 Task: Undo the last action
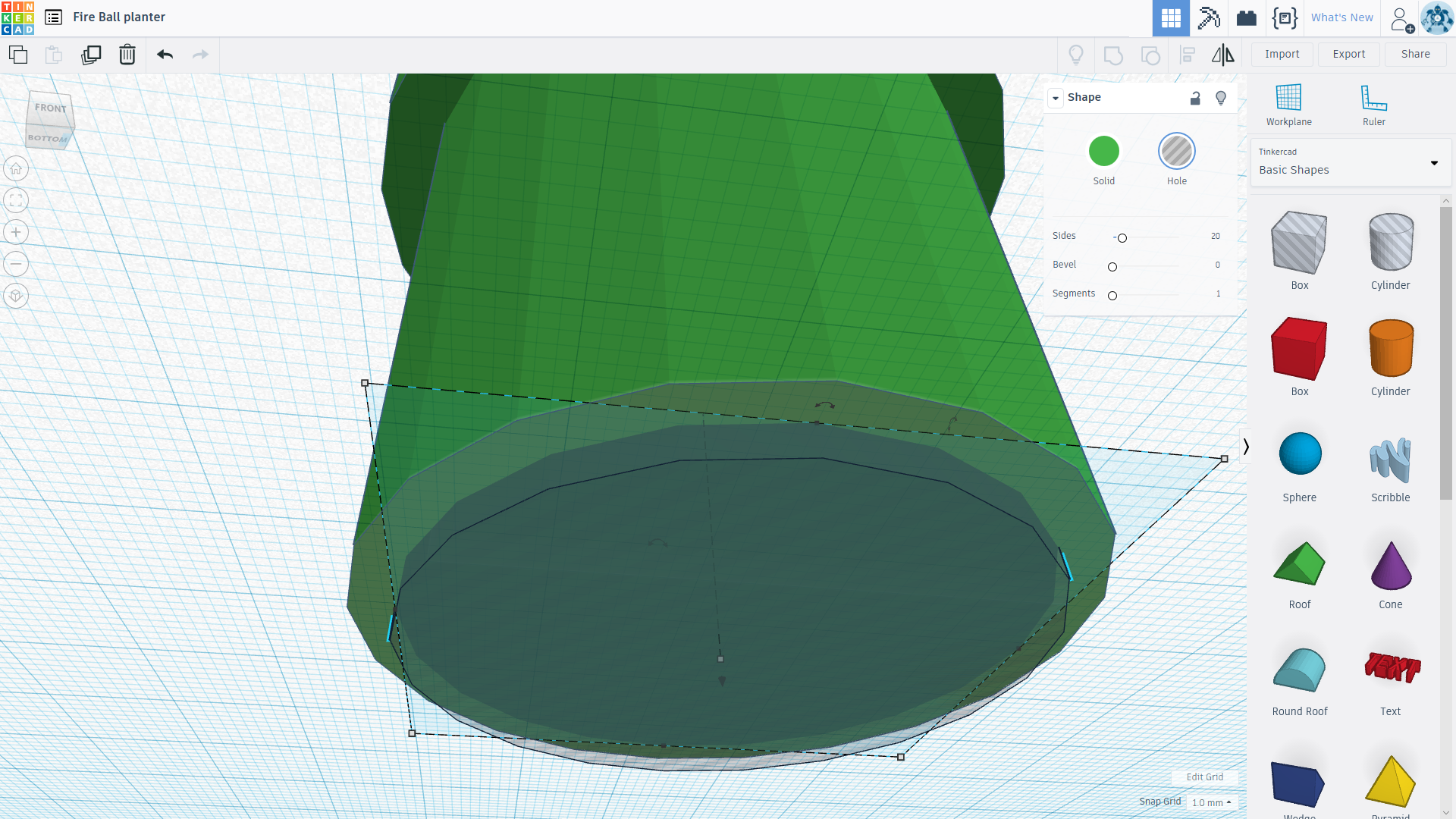[165, 55]
